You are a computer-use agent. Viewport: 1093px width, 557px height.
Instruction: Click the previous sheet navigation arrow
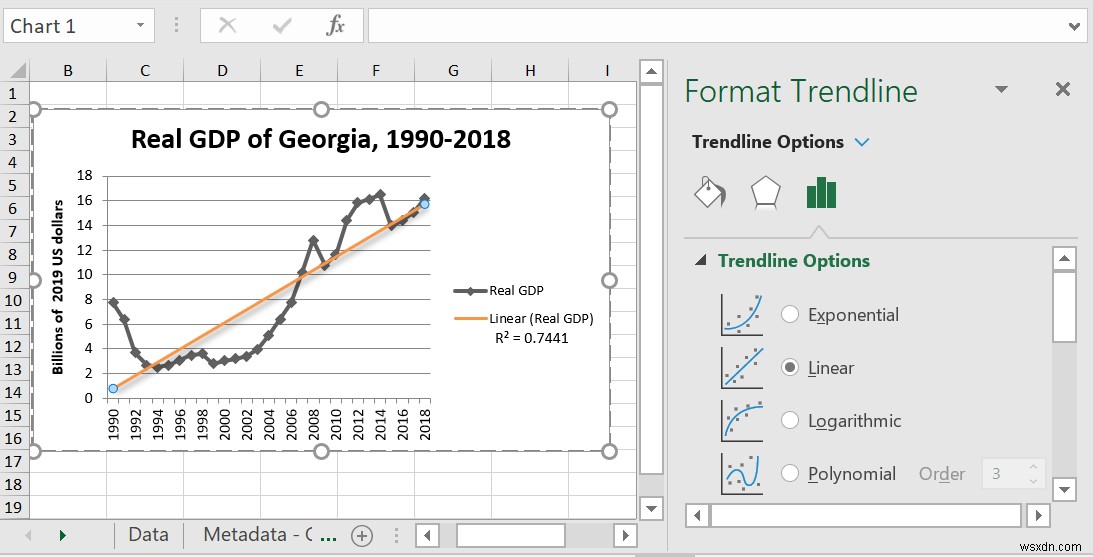(x=29, y=535)
